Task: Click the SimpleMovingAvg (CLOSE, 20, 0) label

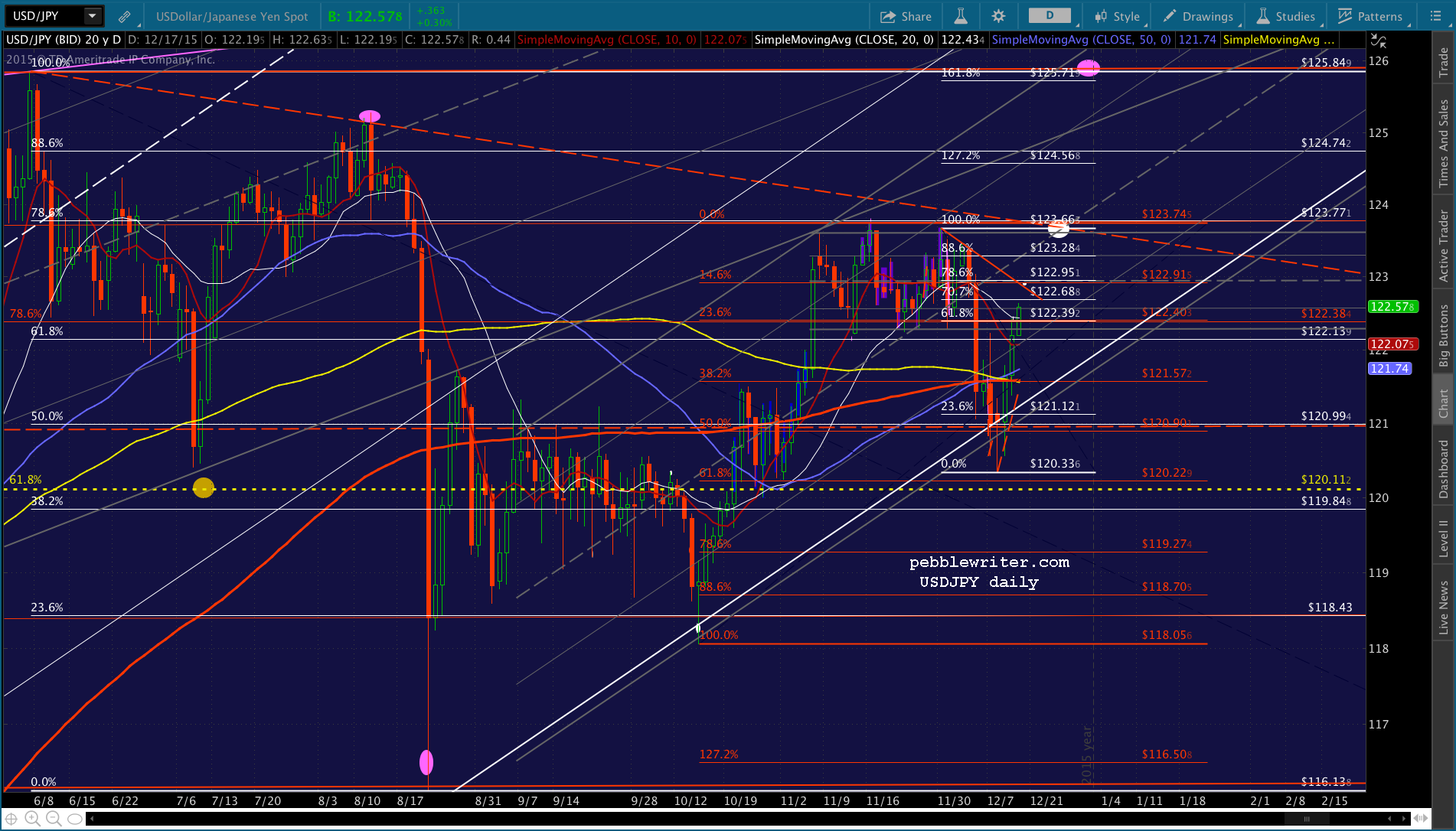Action: point(844,40)
